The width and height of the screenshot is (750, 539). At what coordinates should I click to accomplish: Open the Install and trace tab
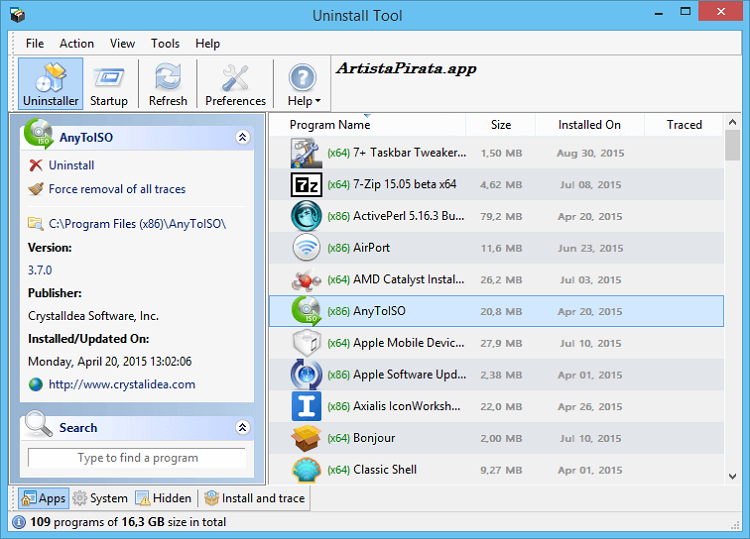pos(254,498)
